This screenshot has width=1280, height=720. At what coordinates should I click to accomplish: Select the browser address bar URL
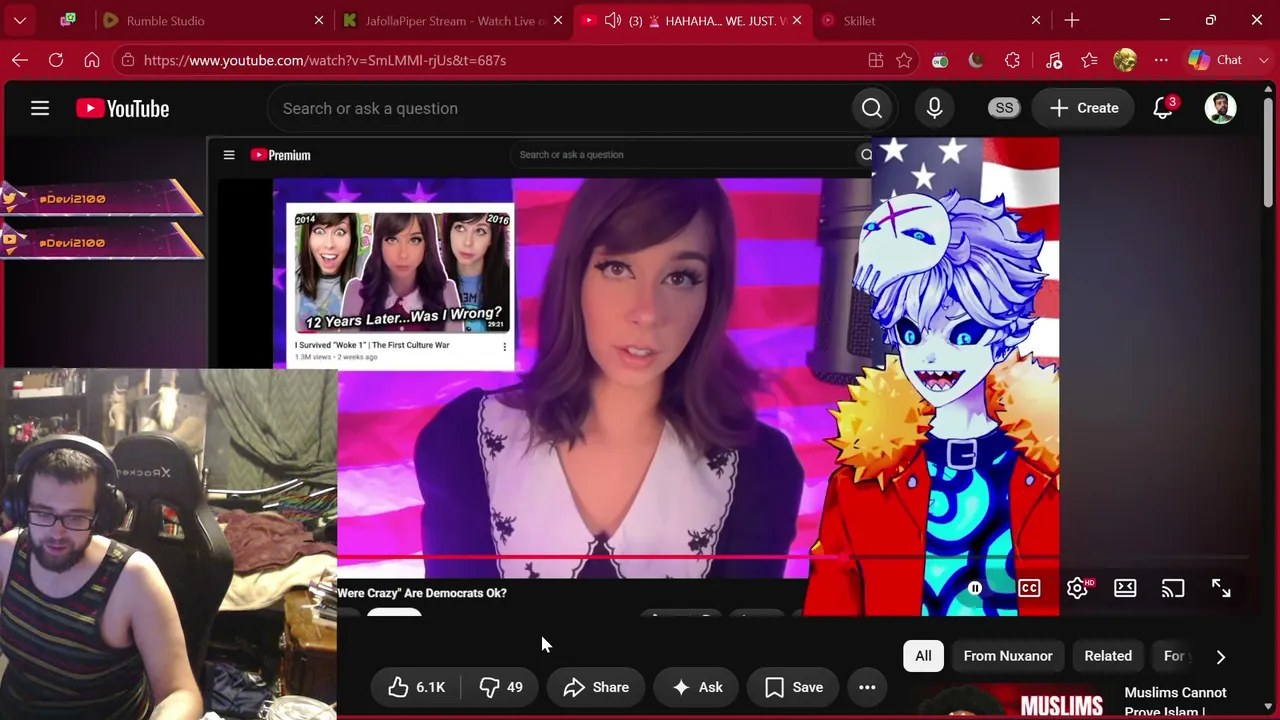tap(325, 60)
